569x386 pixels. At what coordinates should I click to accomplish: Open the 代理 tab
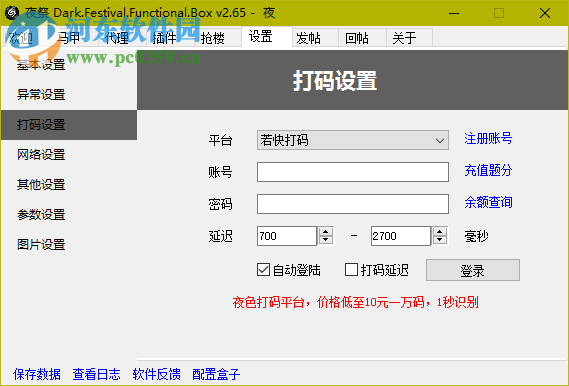[122, 38]
